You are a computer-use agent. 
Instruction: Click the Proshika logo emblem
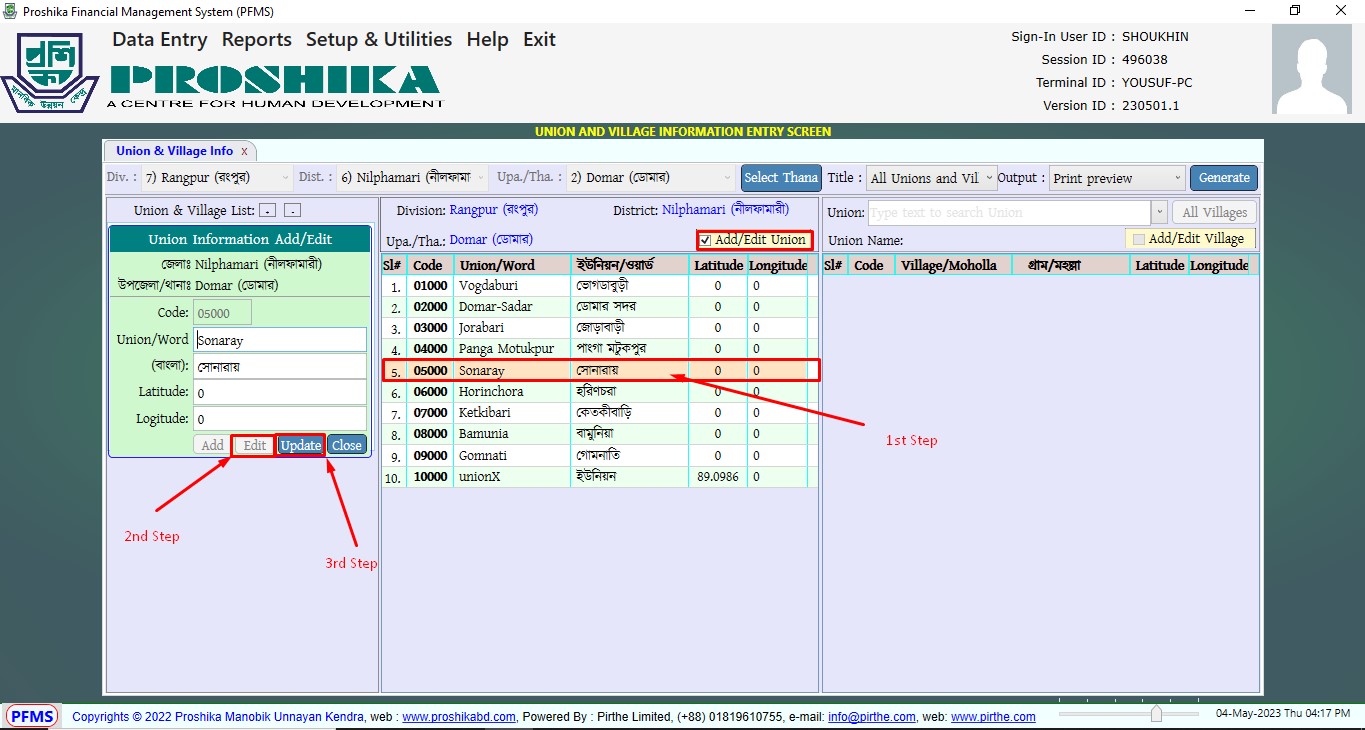(50, 72)
